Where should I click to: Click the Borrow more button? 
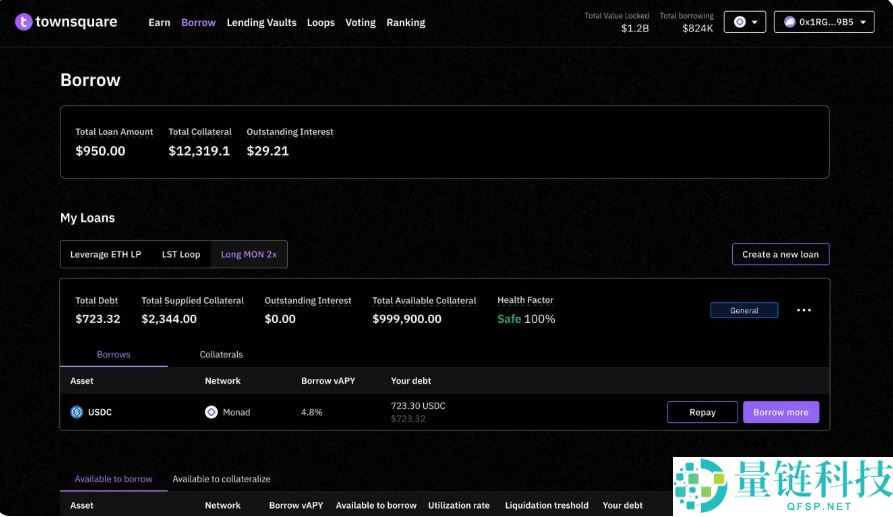[780, 412]
